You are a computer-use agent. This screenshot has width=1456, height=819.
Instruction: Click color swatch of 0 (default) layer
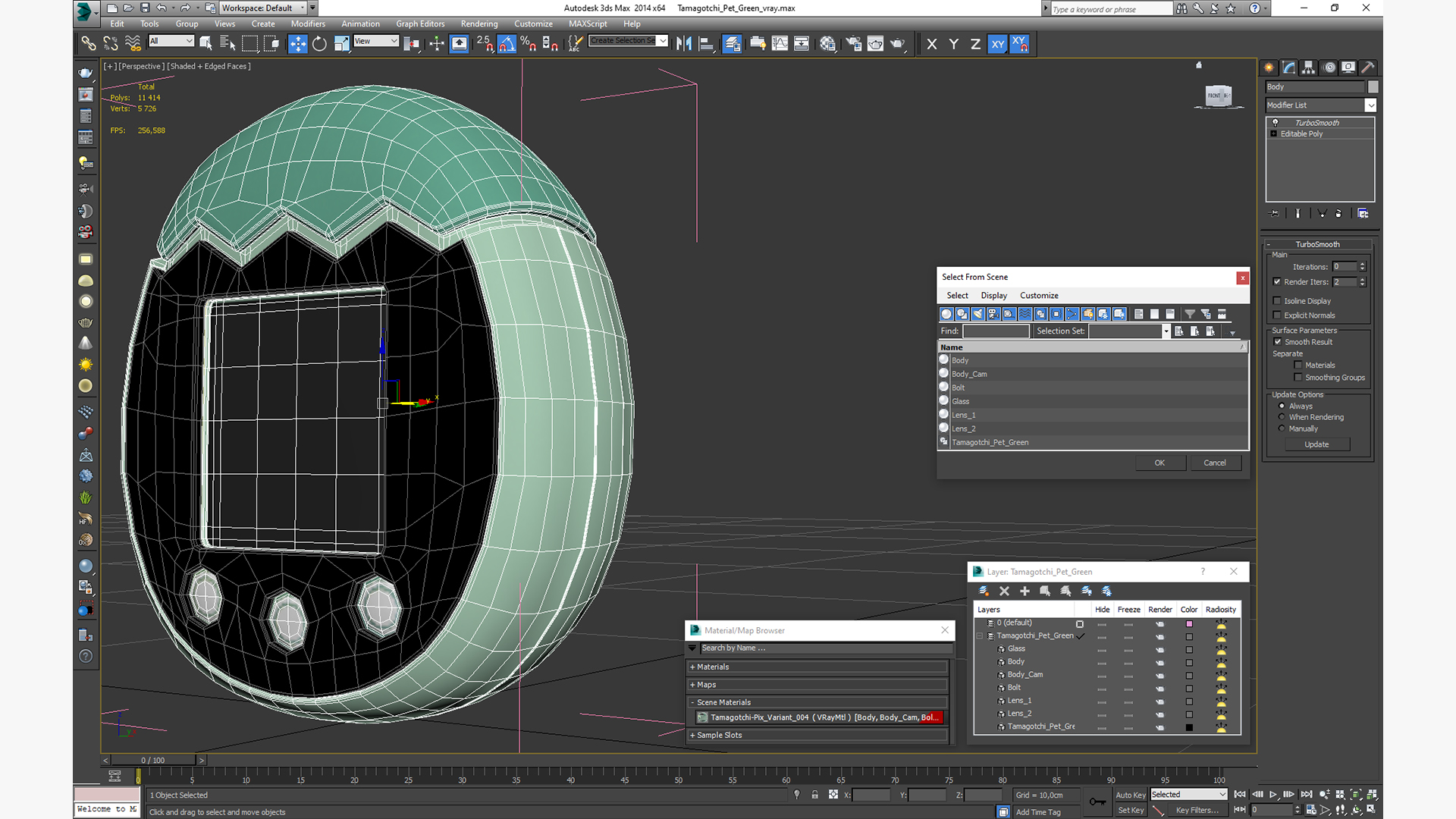[x=1189, y=624]
